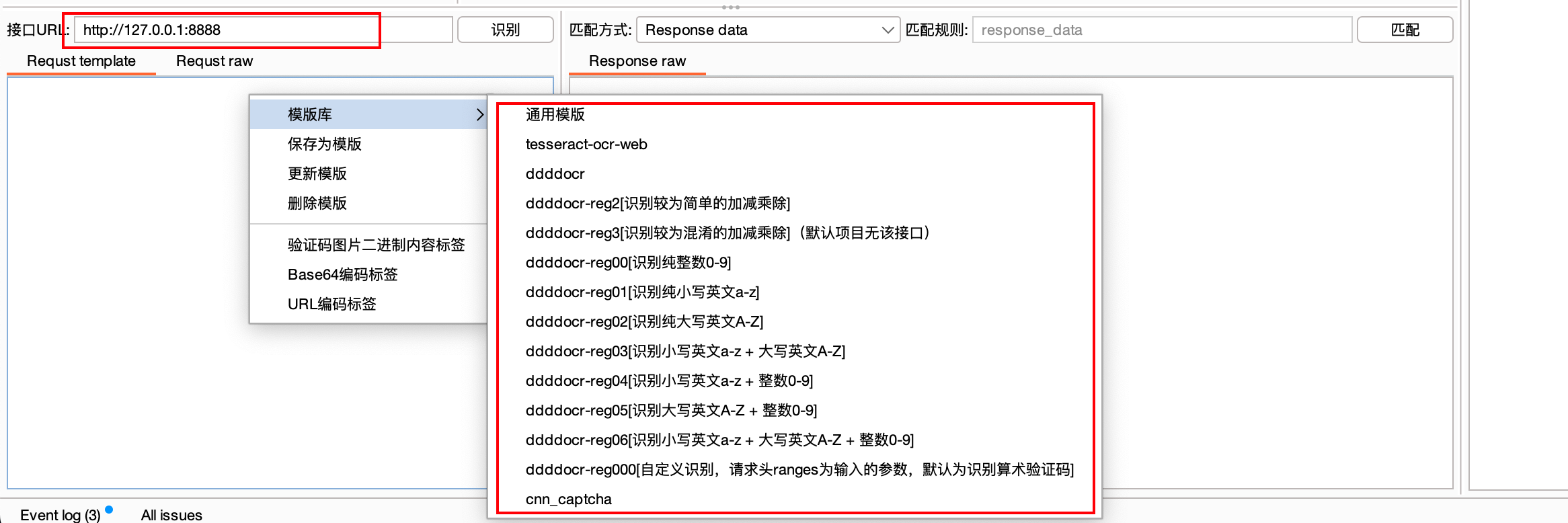Select tesseract-ocr-web template
This screenshot has height=523, width=1568.
coord(795,144)
